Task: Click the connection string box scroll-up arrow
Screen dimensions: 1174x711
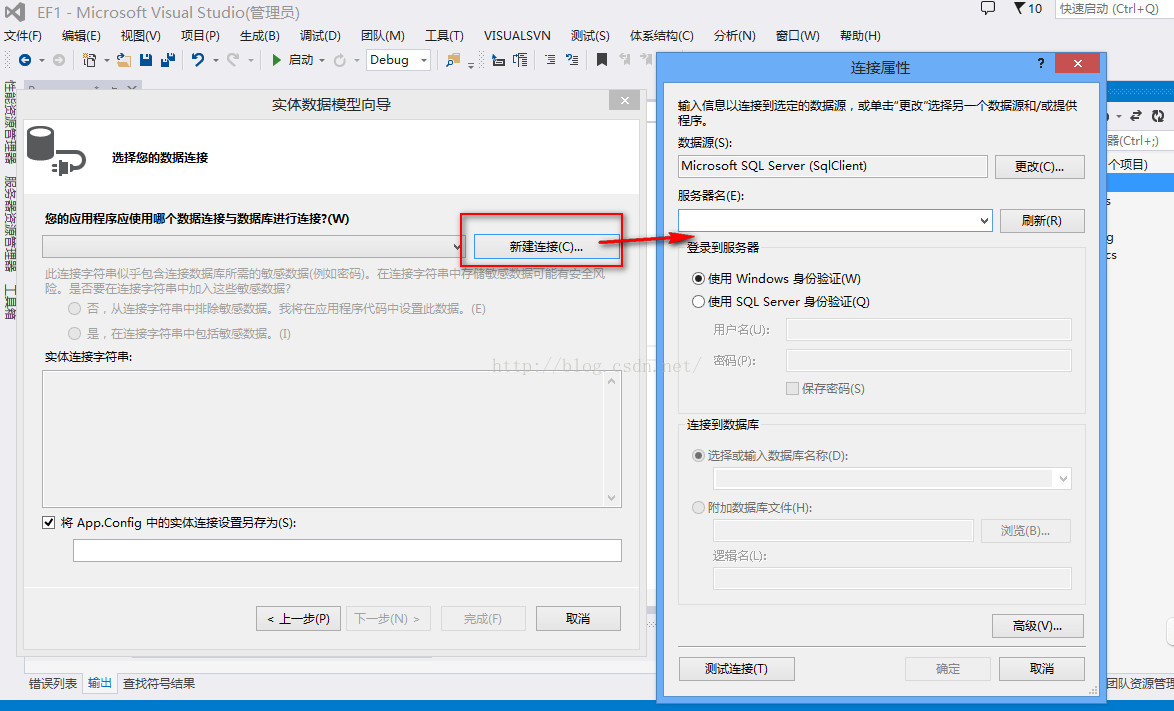Action: [x=612, y=382]
